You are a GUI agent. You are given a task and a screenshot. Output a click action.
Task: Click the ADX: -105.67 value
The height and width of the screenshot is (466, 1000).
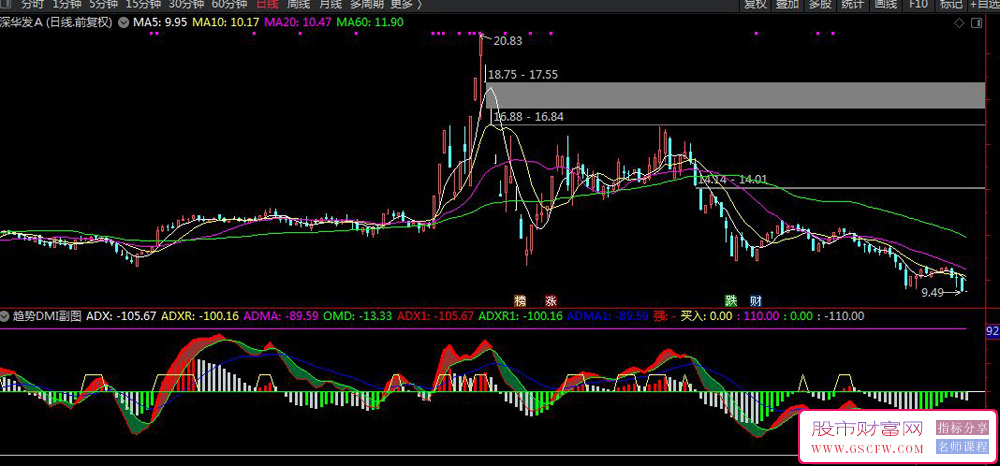(x=121, y=316)
